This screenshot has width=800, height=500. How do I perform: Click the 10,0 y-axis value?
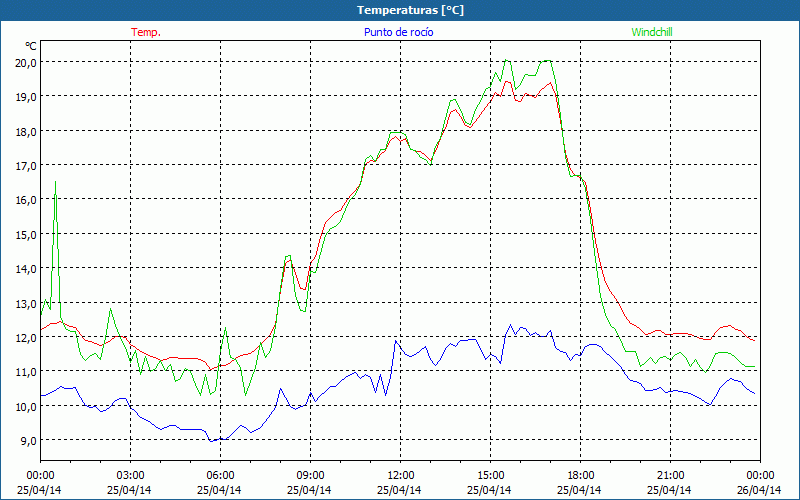(x=26, y=407)
